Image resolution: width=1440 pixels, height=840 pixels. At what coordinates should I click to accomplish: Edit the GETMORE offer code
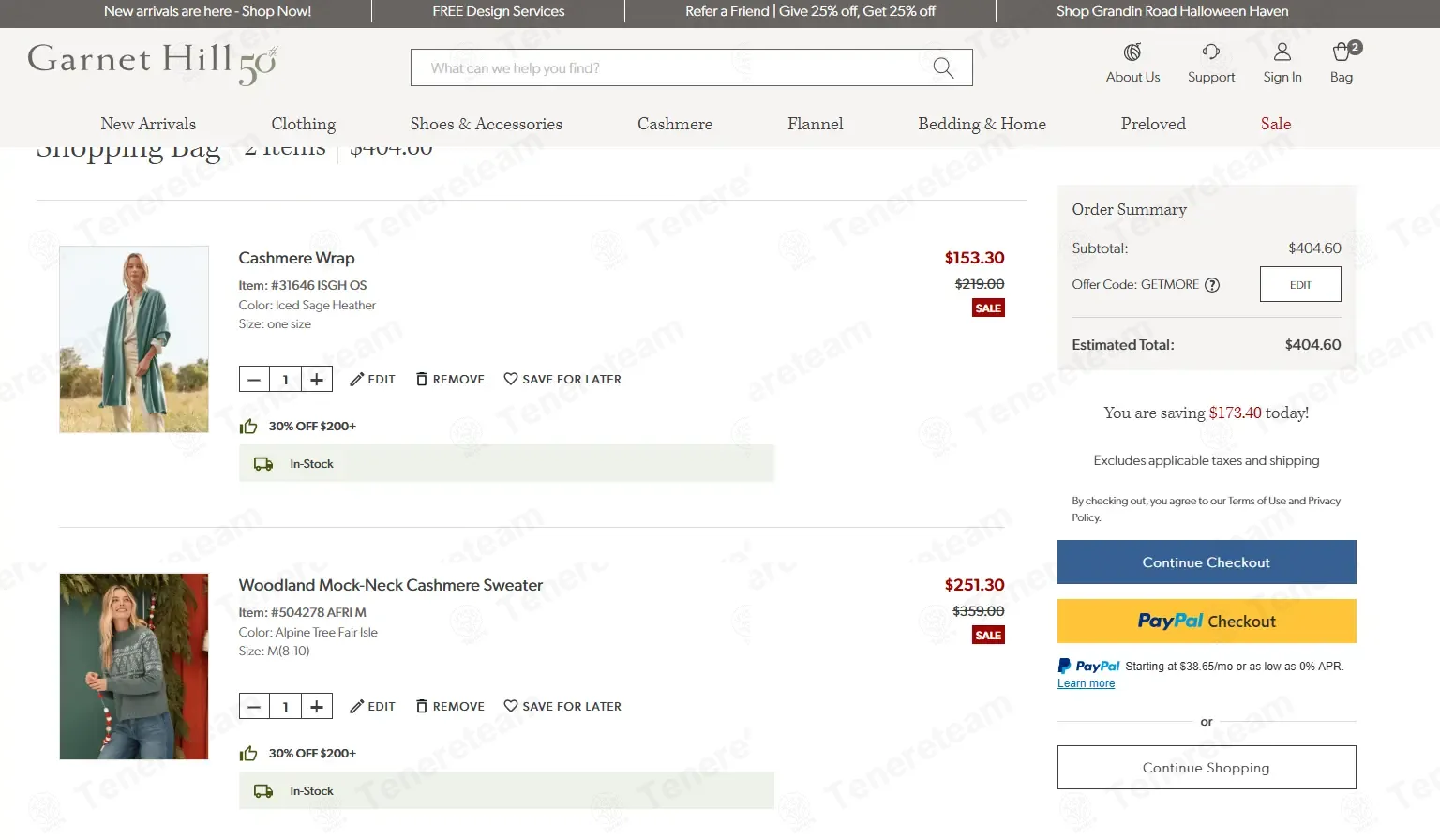pyautogui.click(x=1300, y=285)
